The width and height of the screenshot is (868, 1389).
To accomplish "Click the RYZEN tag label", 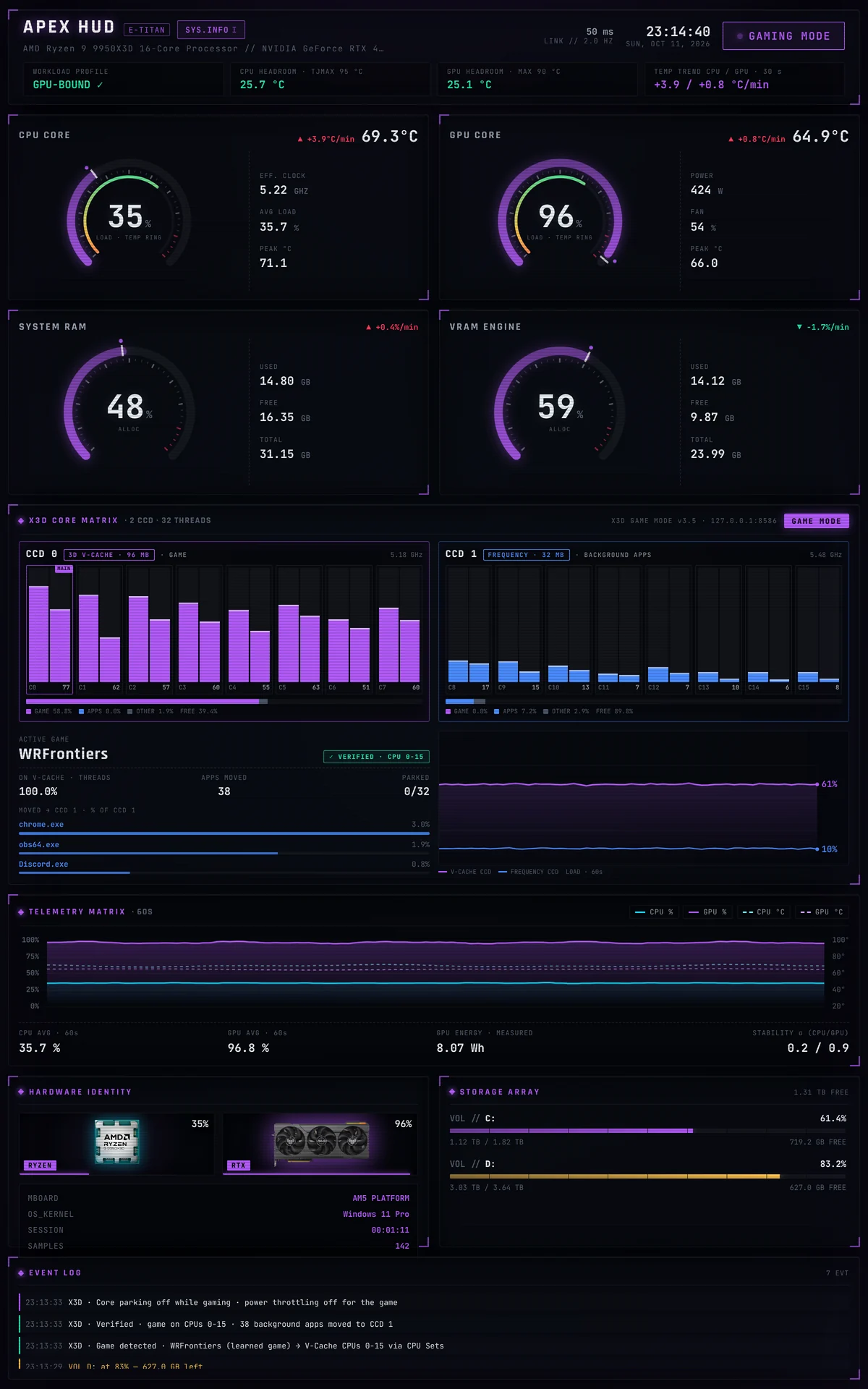I will 40,1165.
